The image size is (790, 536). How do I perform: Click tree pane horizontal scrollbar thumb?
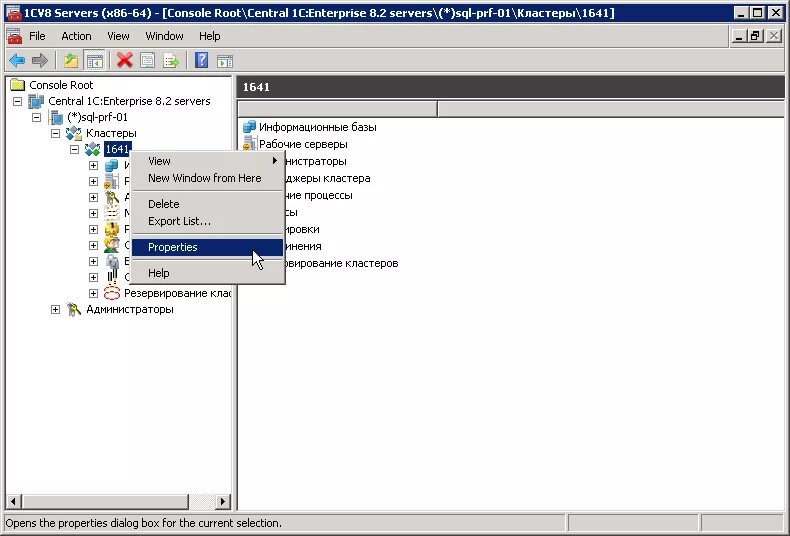105,501
